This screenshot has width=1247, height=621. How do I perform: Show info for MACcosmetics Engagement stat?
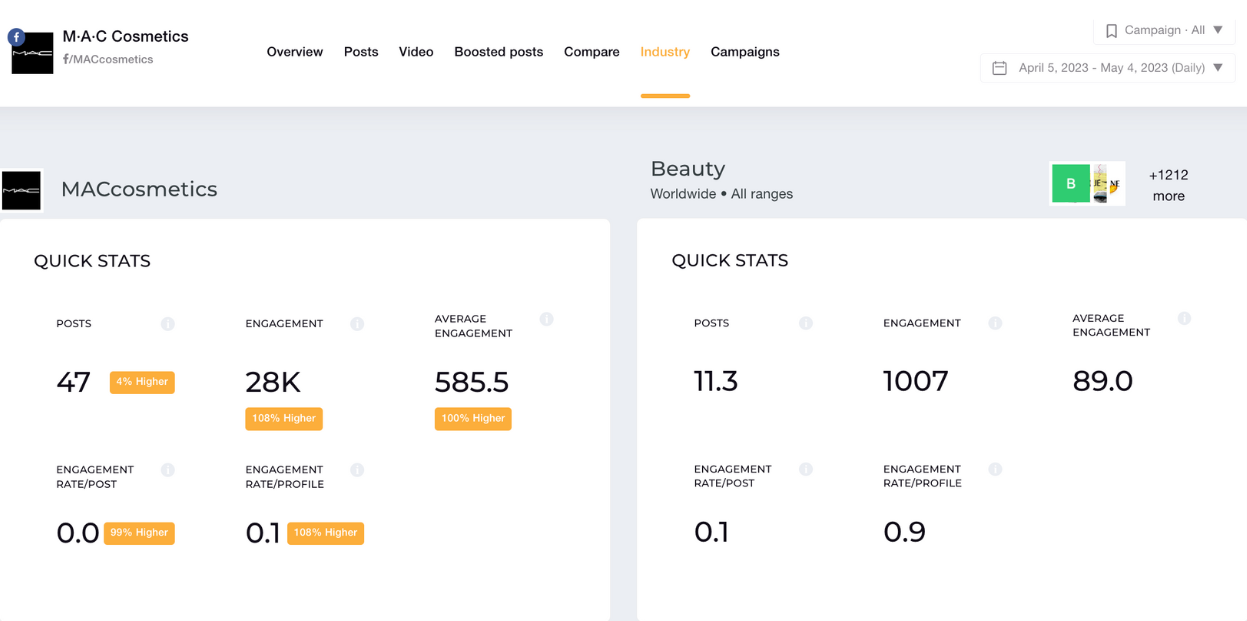[357, 324]
